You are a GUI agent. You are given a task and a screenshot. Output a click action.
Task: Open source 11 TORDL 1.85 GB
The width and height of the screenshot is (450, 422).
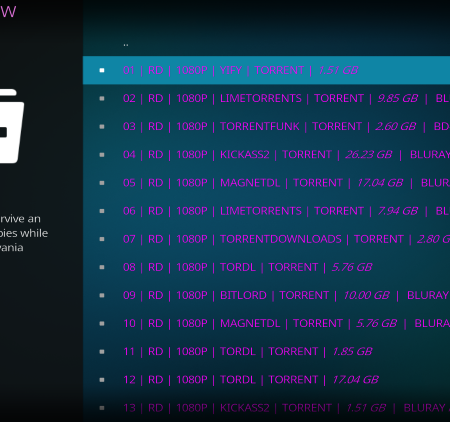pyautogui.click(x=266, y=352)
